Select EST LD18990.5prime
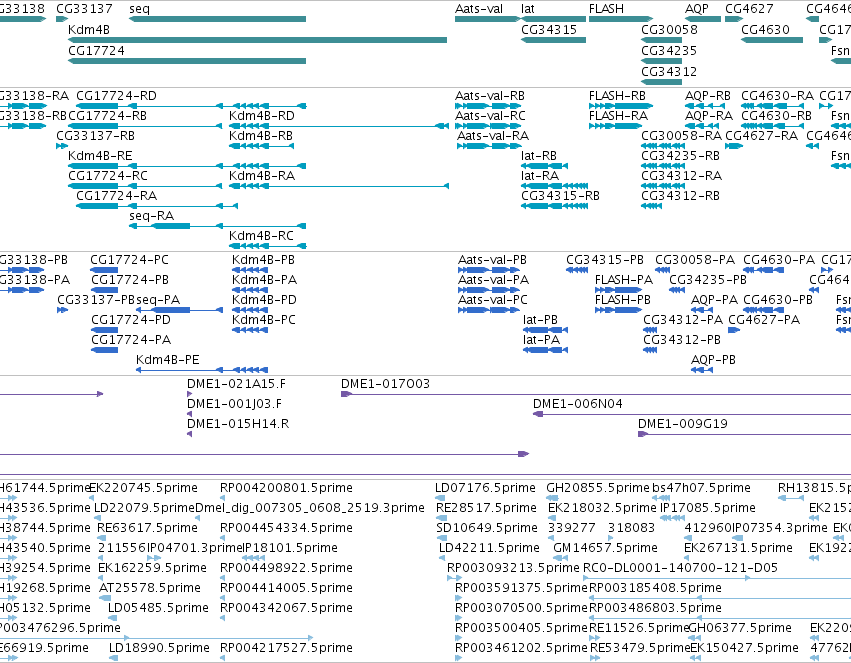 (113, 658)
